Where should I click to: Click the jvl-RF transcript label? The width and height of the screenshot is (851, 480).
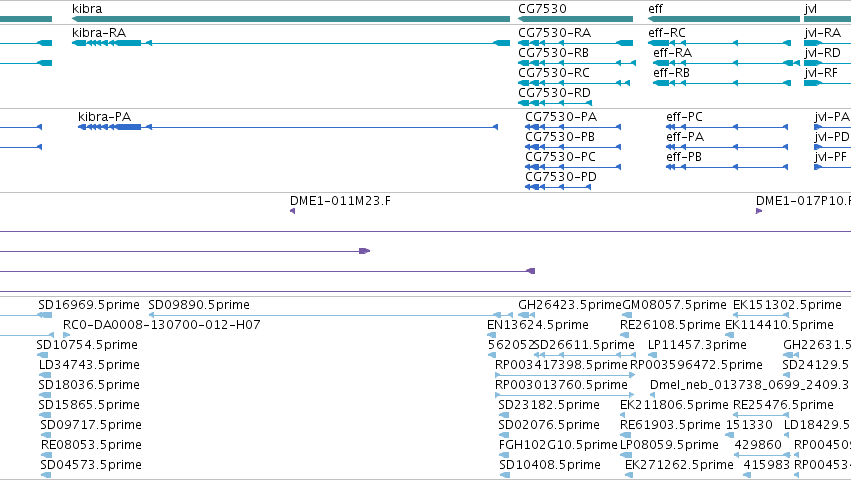pyautogui.click(x=822, y=73)
